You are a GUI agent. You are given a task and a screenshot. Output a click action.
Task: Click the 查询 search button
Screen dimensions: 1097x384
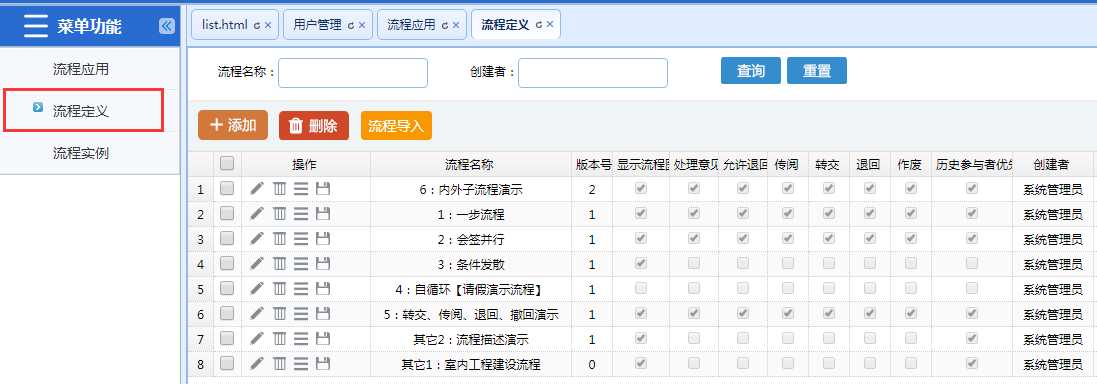[x=751, y=71]
